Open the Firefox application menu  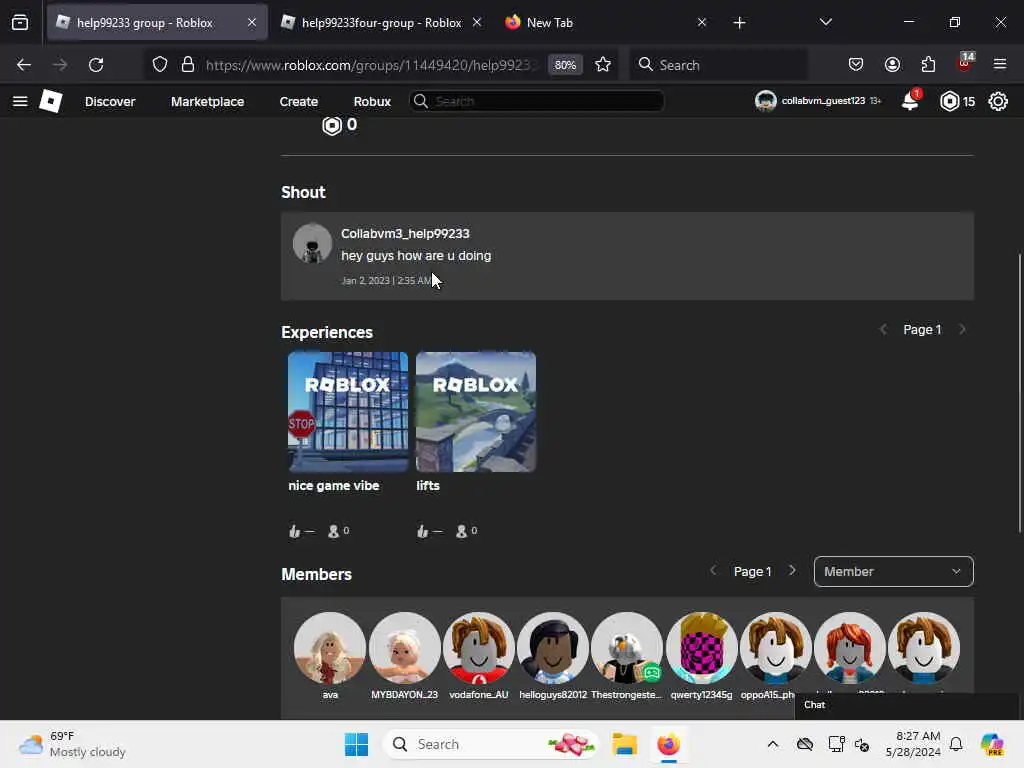1000,65
